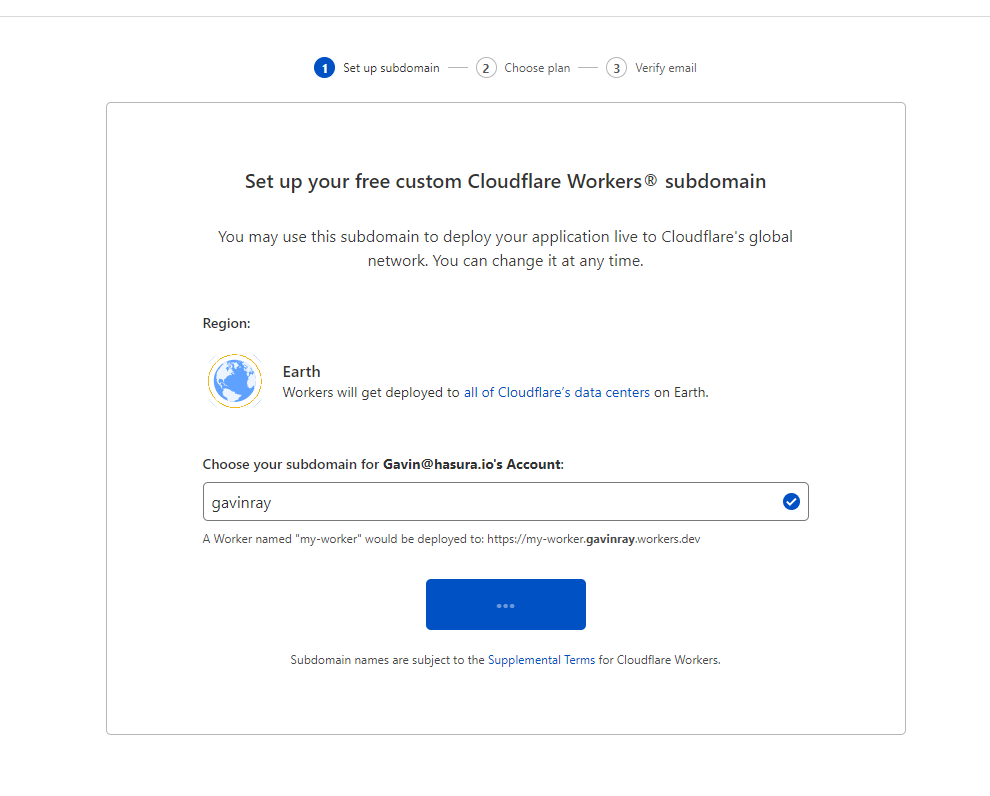990x796 pixels.
Task: Open the "all of Cloudflare's data centers" link
Action: coord(556,392)
